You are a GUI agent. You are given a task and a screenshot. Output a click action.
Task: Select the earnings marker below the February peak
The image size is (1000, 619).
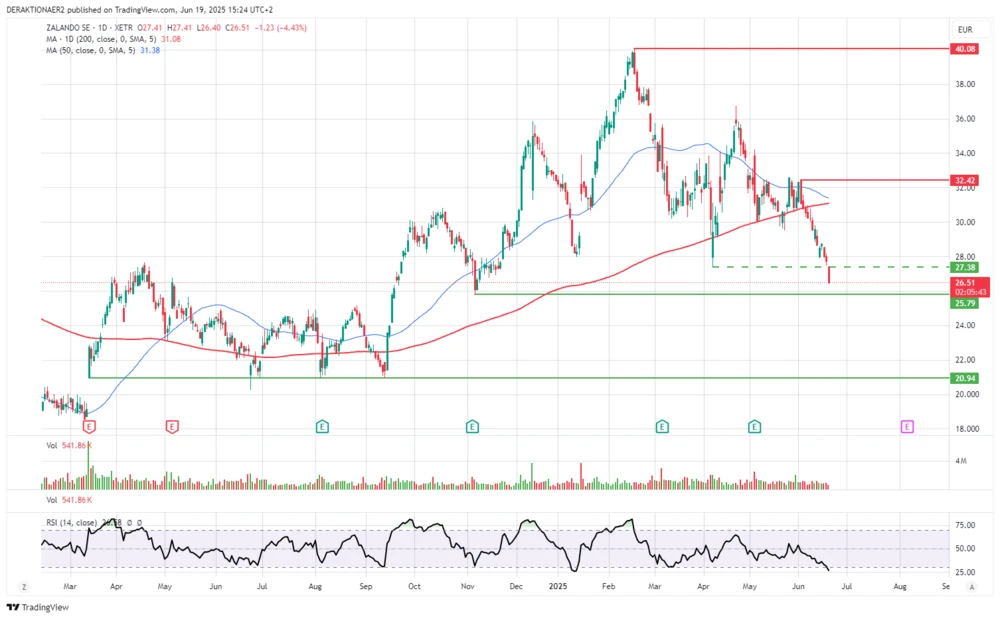pyautogui.click(x=660, y=426)
